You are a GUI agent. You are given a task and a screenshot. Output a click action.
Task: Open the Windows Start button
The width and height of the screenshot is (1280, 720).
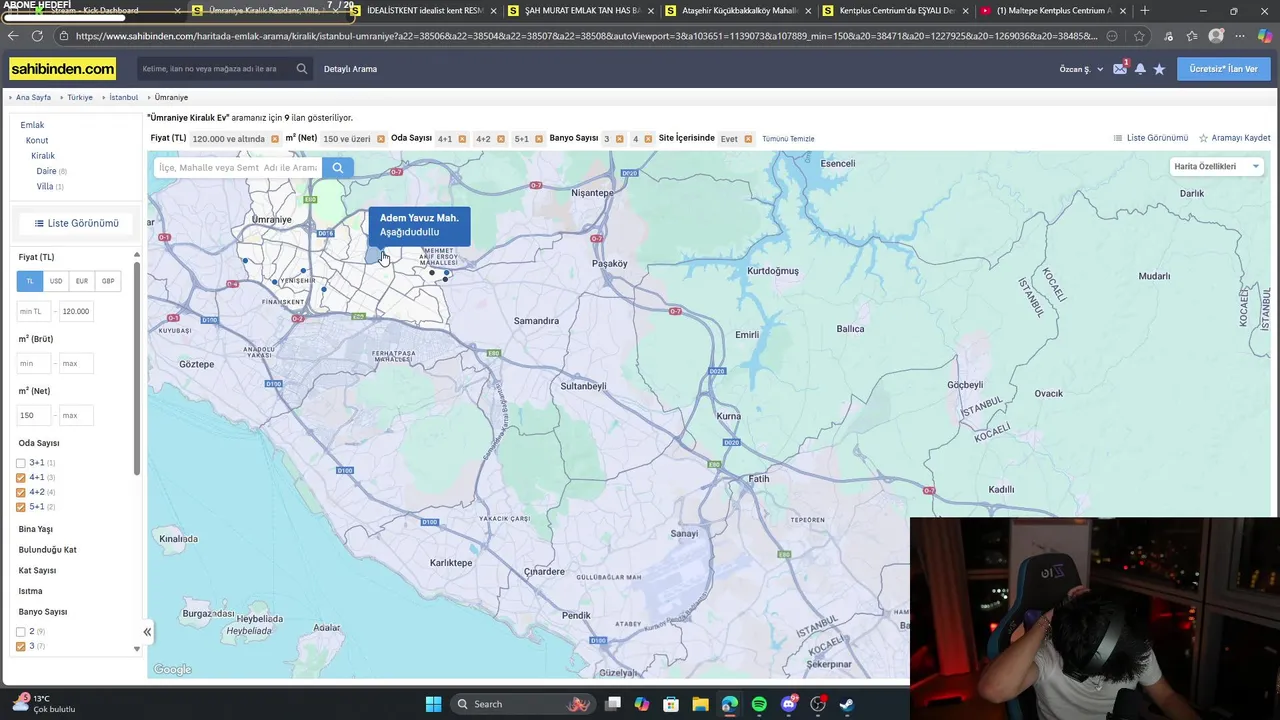tap(433, 704)
